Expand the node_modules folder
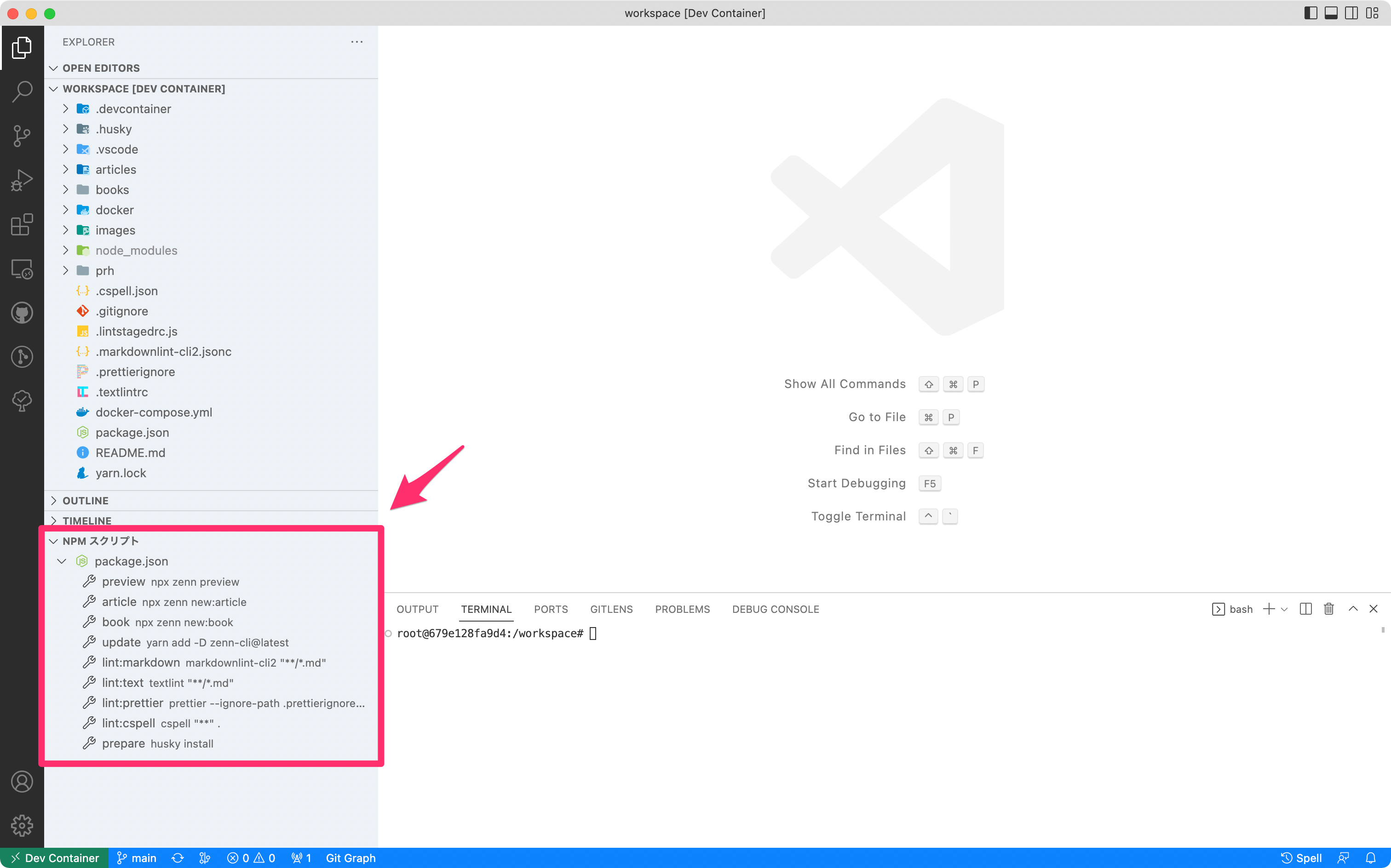The image size is (1391, 868). click(x=211, y=250)
